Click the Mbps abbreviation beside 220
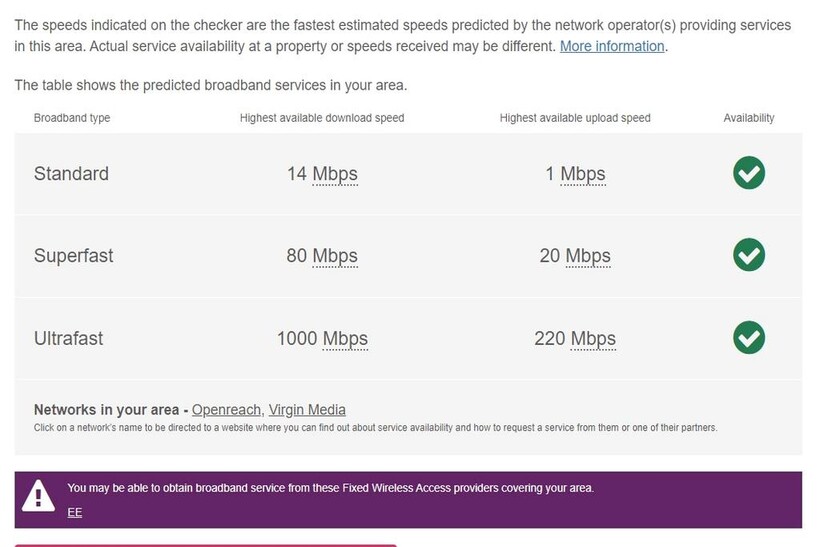820x547 pixels. pos(593,339)
